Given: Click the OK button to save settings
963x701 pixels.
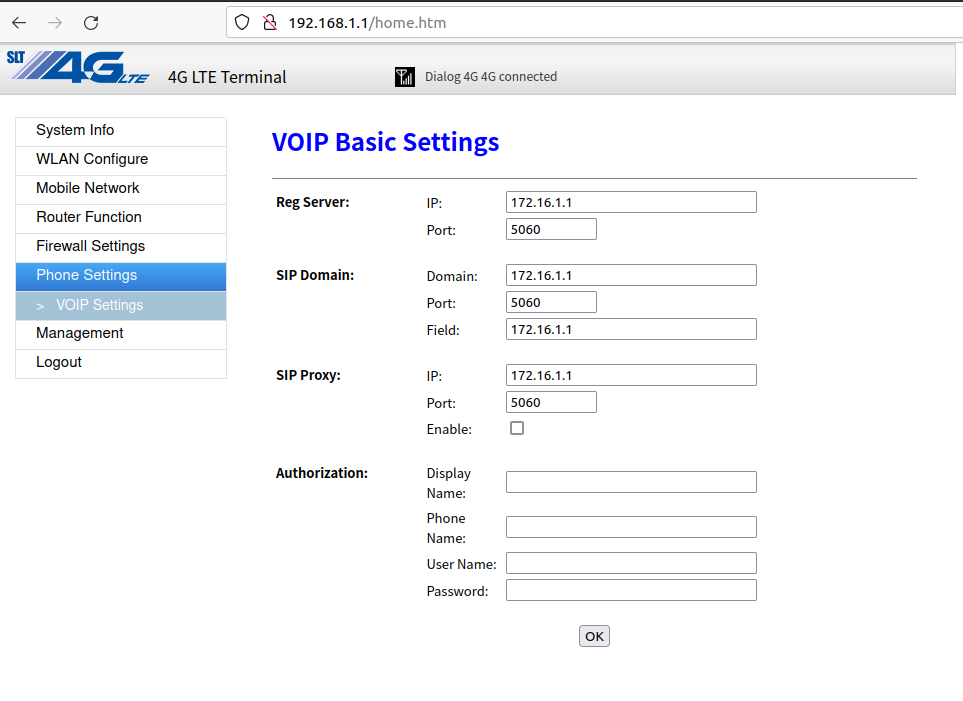Looking at the screenshot, I should tap(594, 636).
